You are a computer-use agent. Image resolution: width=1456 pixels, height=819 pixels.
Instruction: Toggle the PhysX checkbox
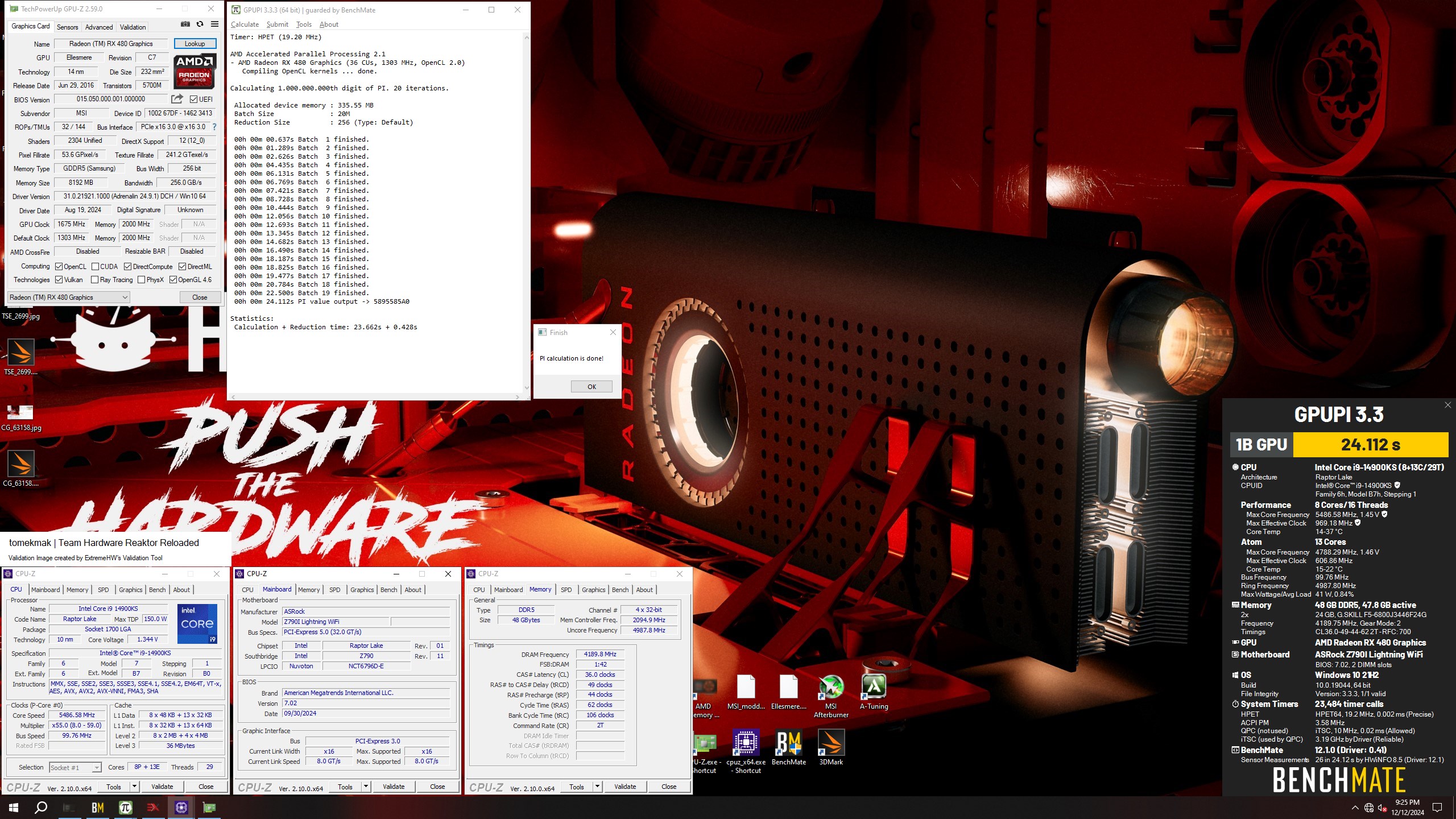(141, 280)
